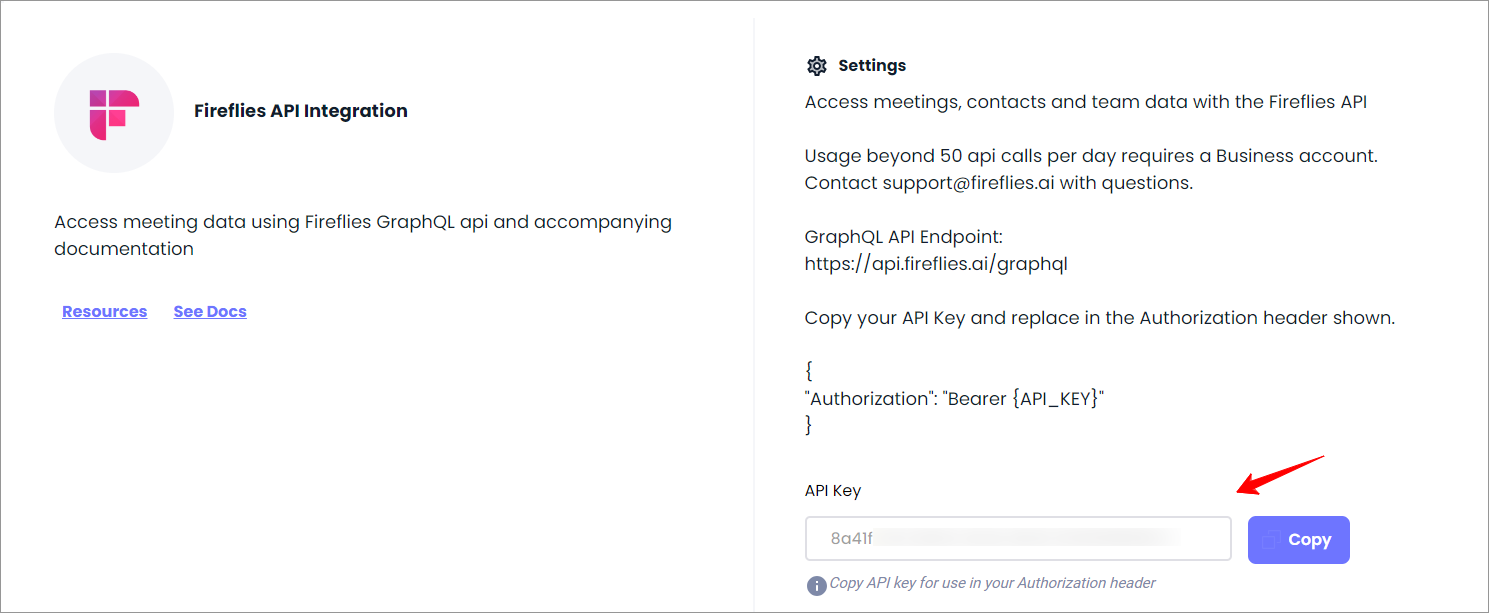Click the Copy button for the API key
This screenshot has height=613, width=1489.
[x=1299, y=540]
